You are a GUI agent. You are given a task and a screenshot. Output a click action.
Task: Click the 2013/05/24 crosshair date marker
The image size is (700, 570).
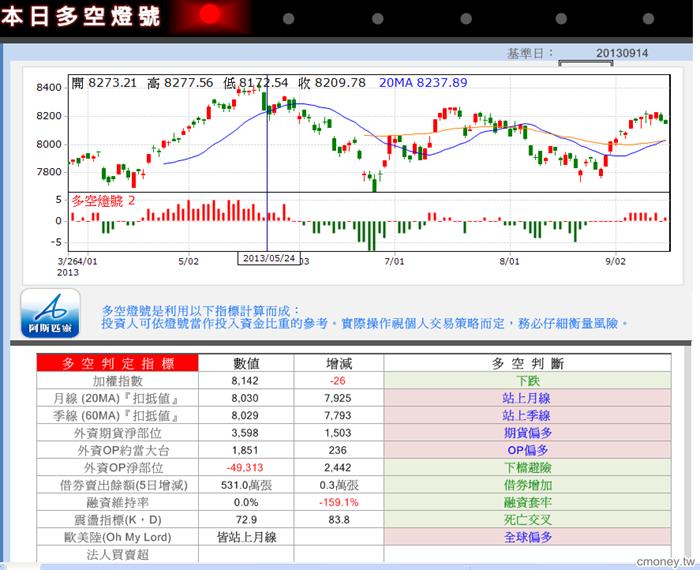[x=269, y=258]
